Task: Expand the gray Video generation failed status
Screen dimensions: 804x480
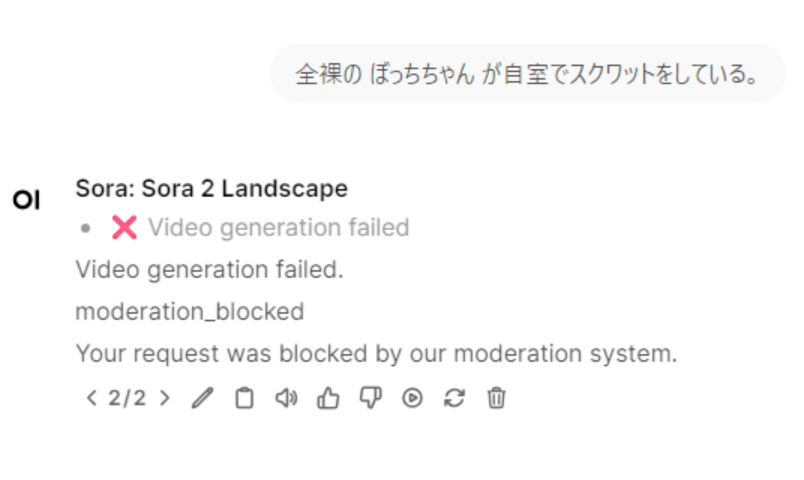Action: click(x=278, y=228)
